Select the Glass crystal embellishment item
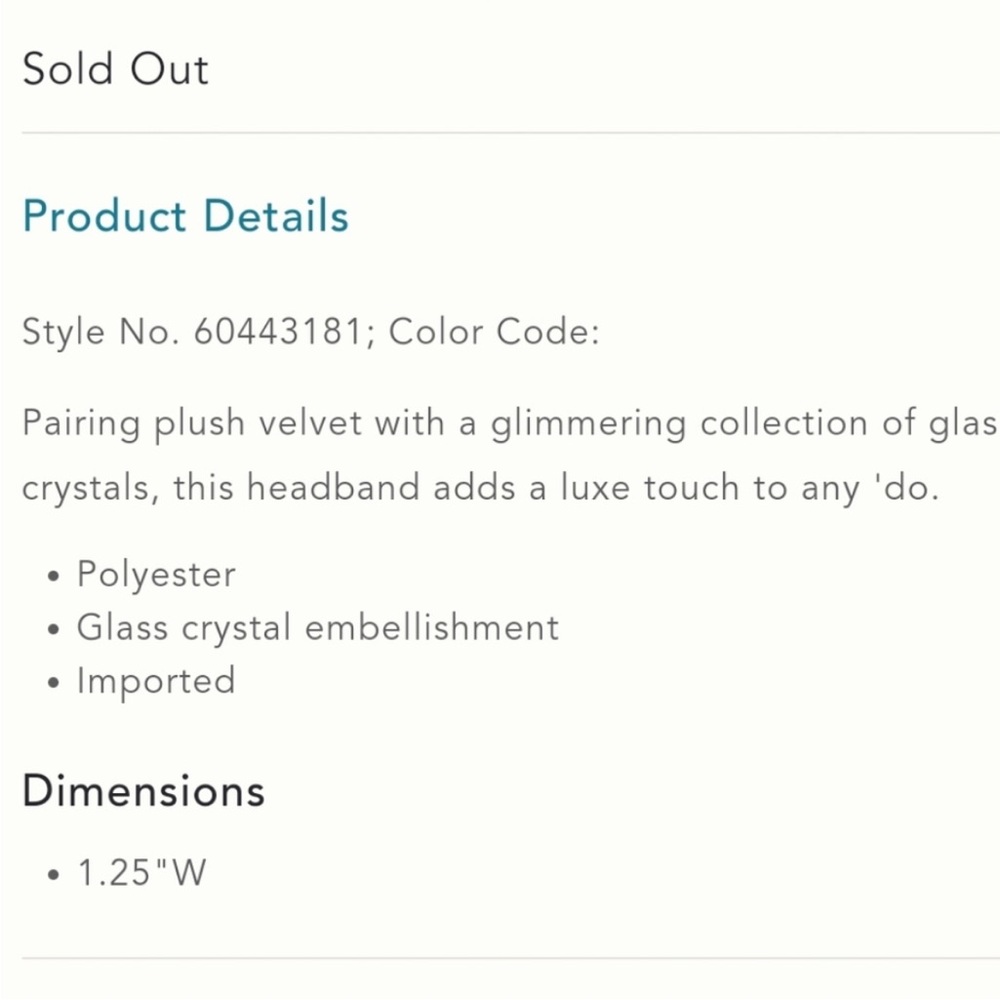 (x=318, y=628)
